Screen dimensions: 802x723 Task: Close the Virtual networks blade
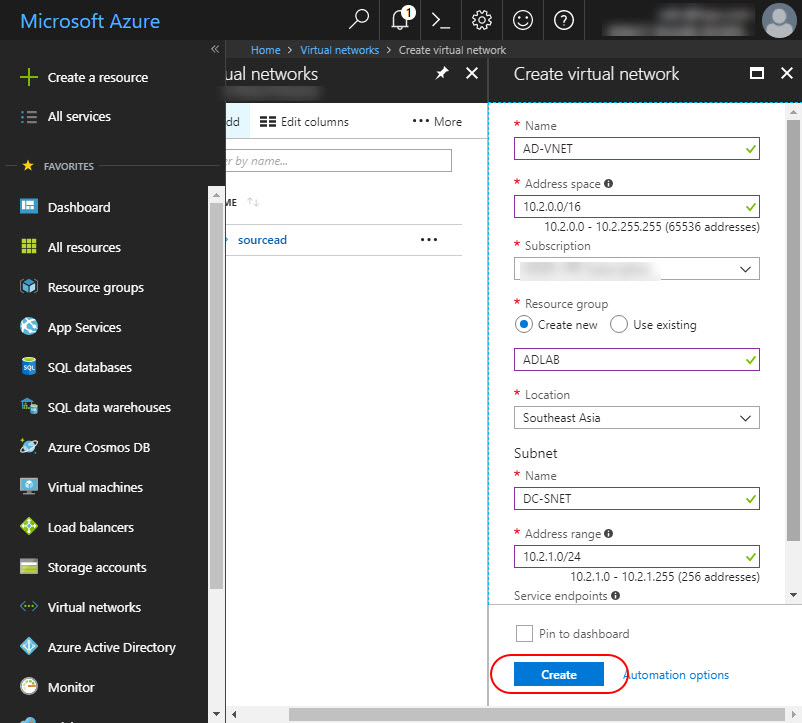pos(472,73)
